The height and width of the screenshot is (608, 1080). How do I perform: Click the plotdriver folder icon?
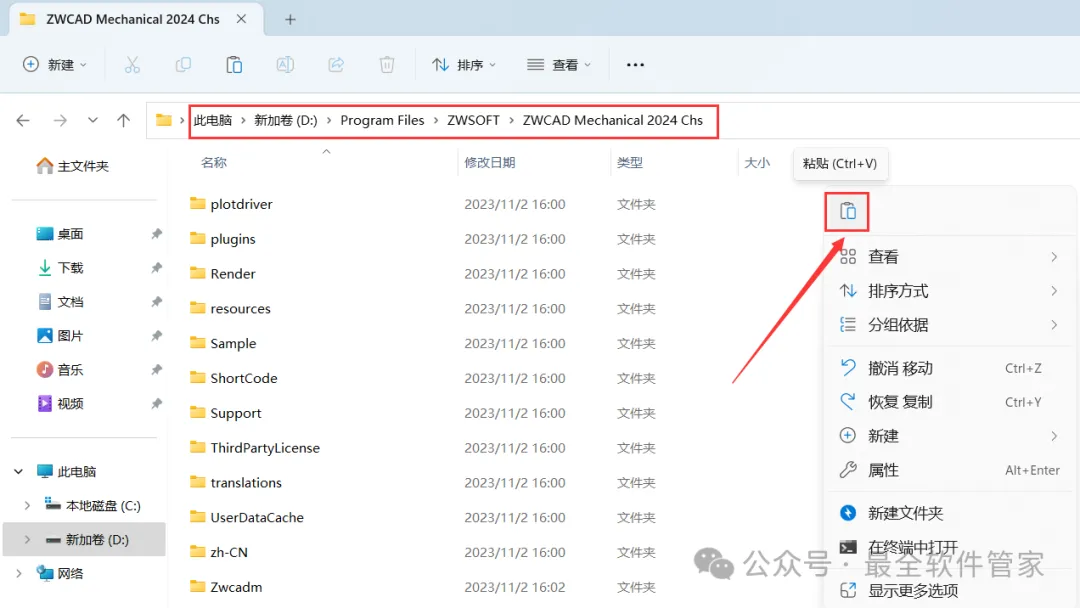(x=198, y=203)
